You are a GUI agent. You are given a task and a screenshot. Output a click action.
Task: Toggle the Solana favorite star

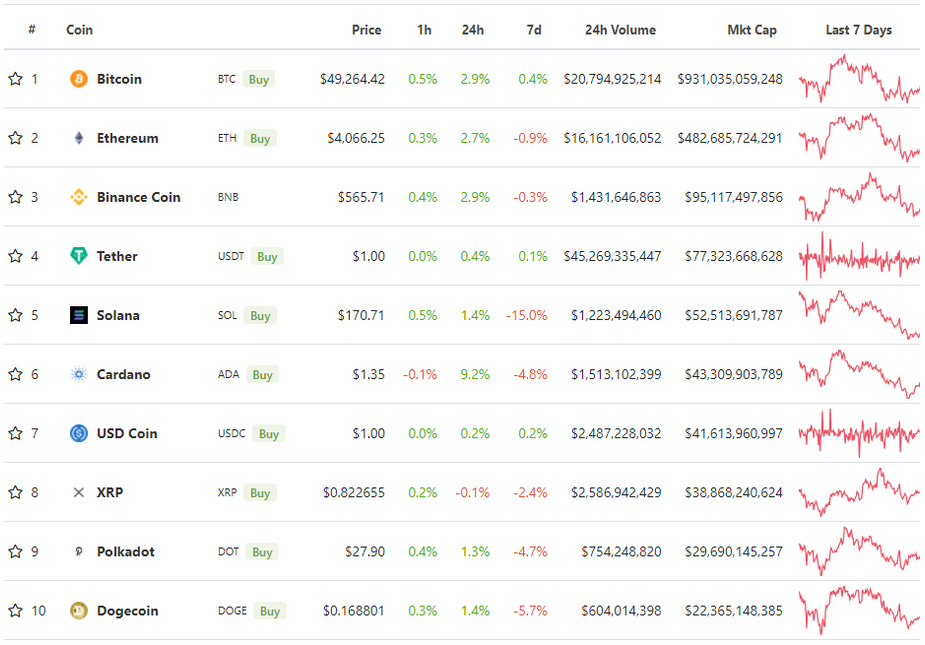pos(15,315)
